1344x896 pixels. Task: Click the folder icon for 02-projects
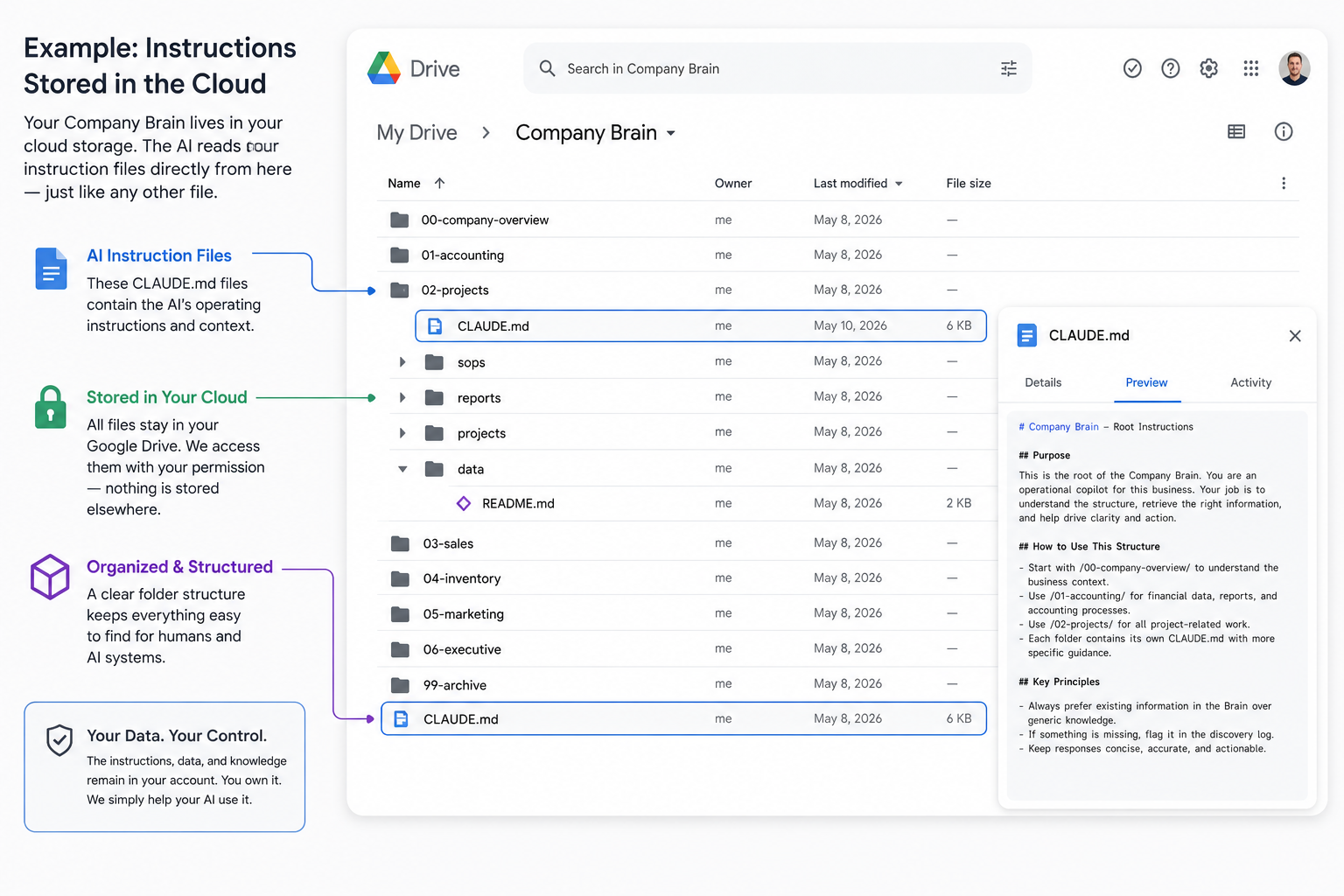coord(400,290)
